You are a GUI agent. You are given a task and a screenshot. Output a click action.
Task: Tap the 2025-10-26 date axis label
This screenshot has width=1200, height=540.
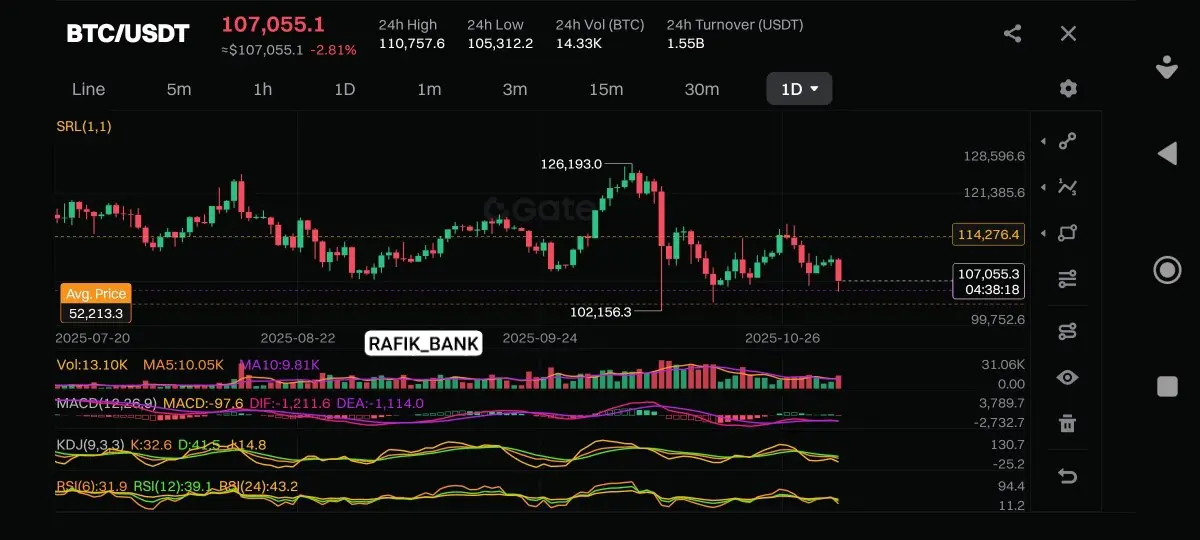pos(783,338)
